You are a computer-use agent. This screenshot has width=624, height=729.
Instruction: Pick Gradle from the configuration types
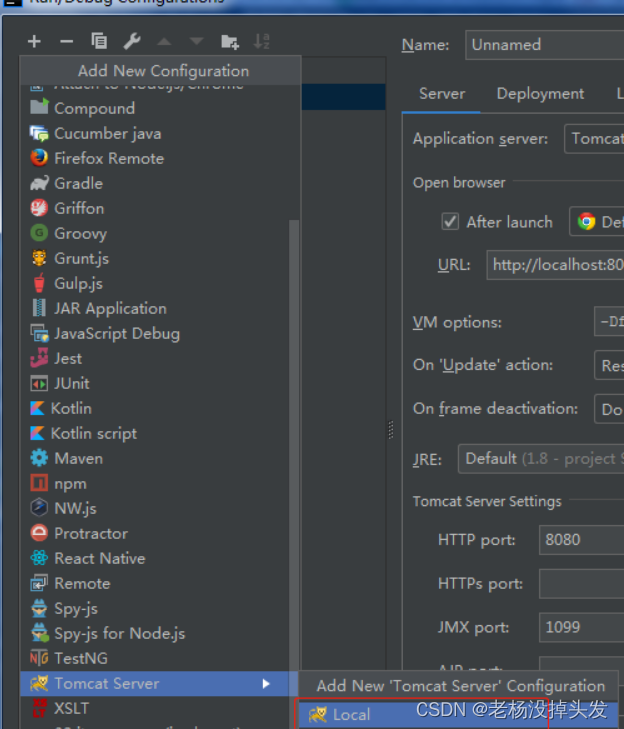click(78, 183)
